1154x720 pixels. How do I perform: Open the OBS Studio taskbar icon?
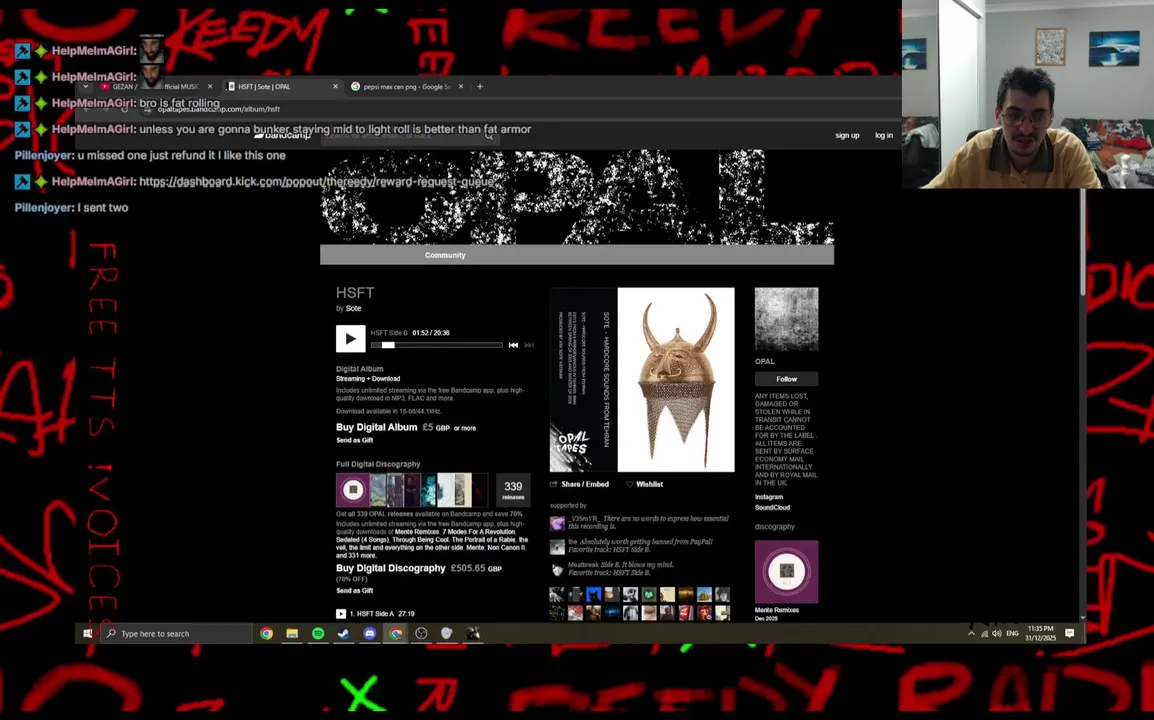(421, 633)
